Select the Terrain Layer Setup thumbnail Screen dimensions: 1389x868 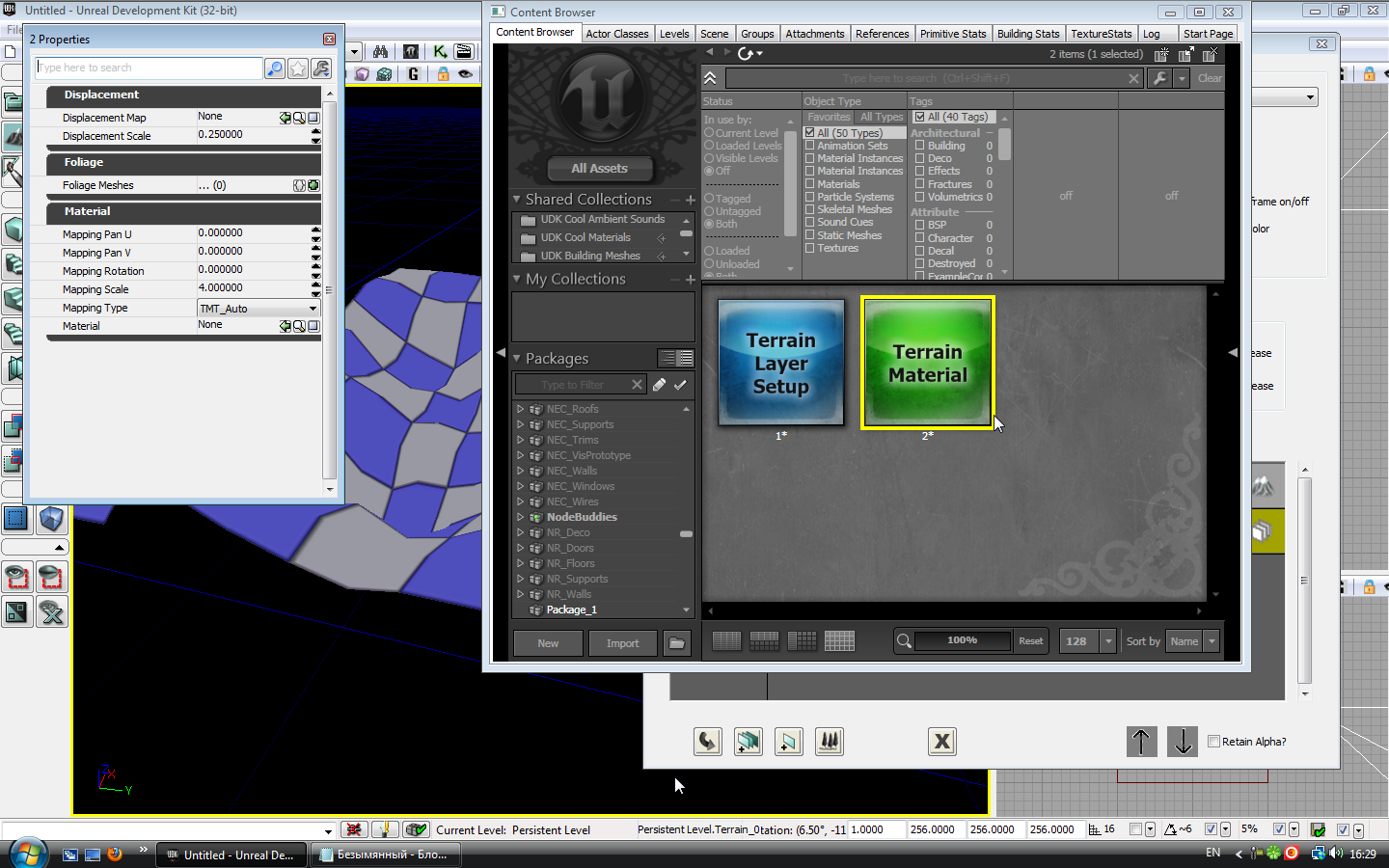pyautogui.click(x=781, y=362)
